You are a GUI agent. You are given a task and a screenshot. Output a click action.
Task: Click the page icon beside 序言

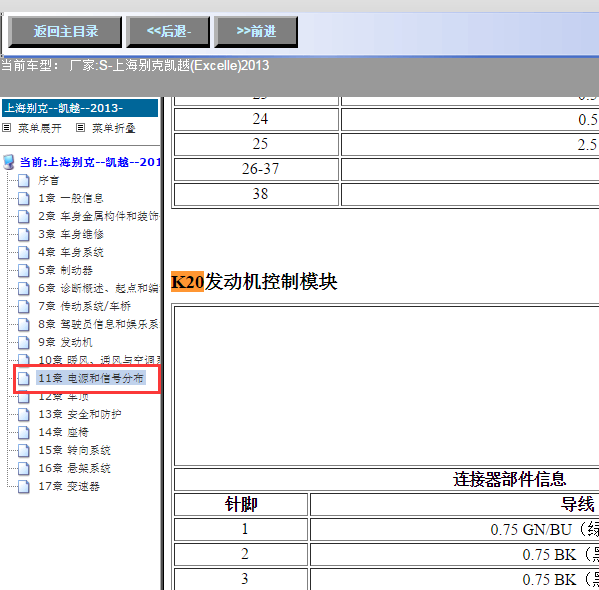pos(24,180)
